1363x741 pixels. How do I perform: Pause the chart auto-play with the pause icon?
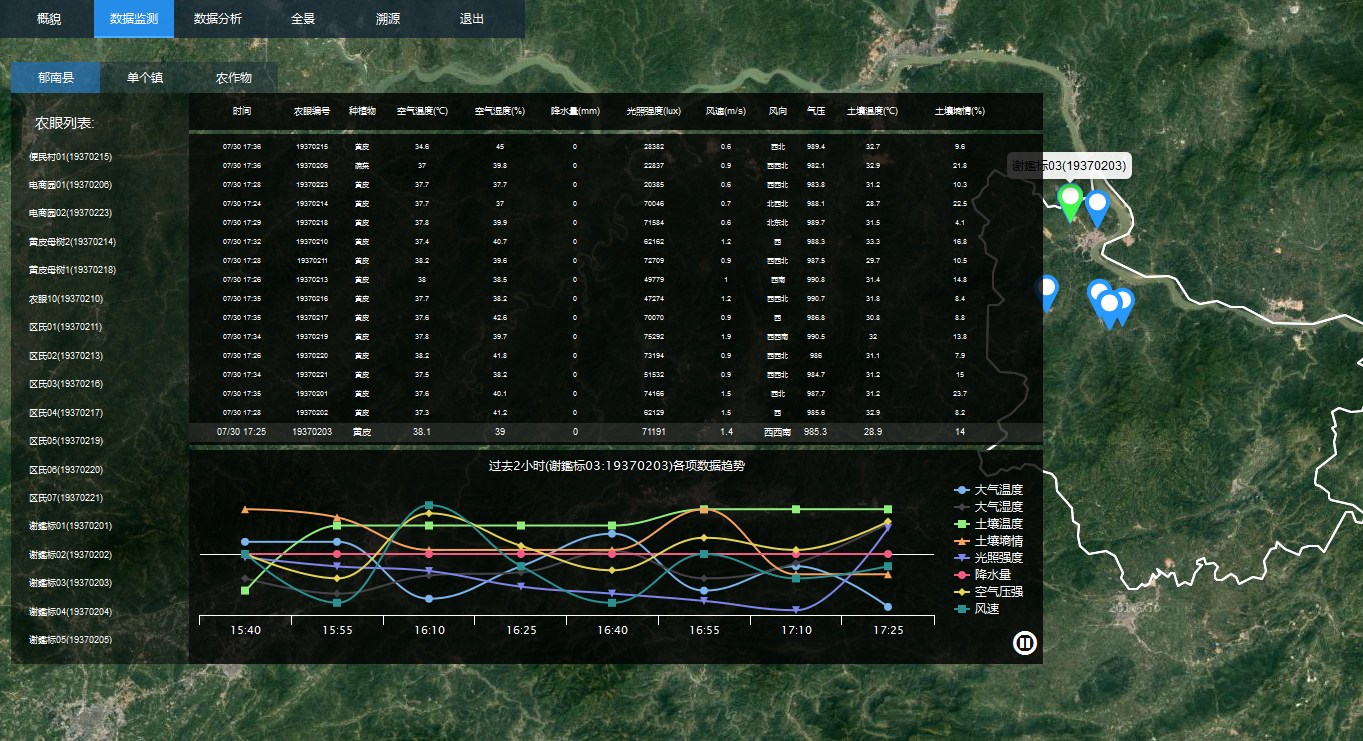[1024, 643]
